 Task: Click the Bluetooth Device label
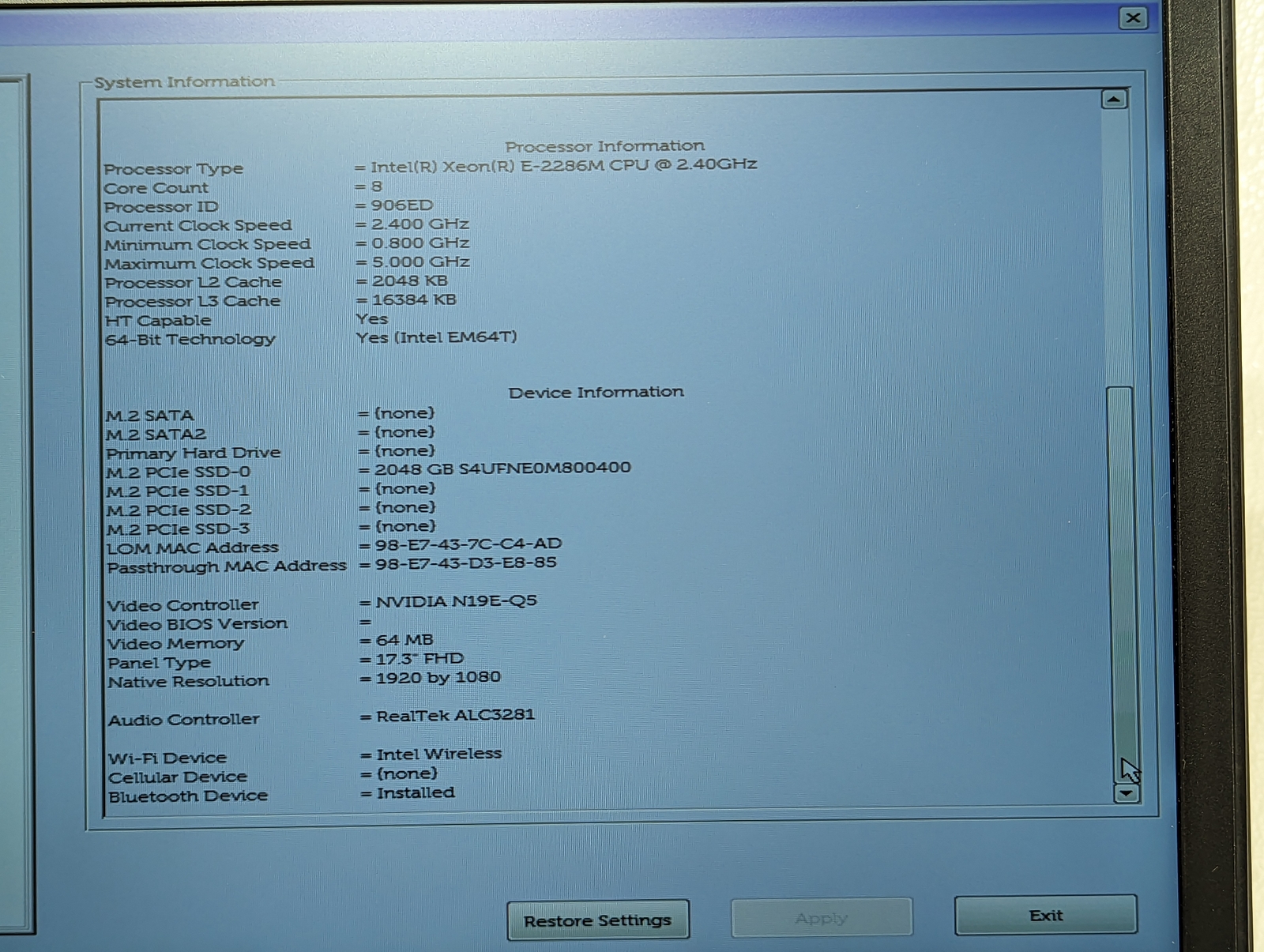coord(188,796)
